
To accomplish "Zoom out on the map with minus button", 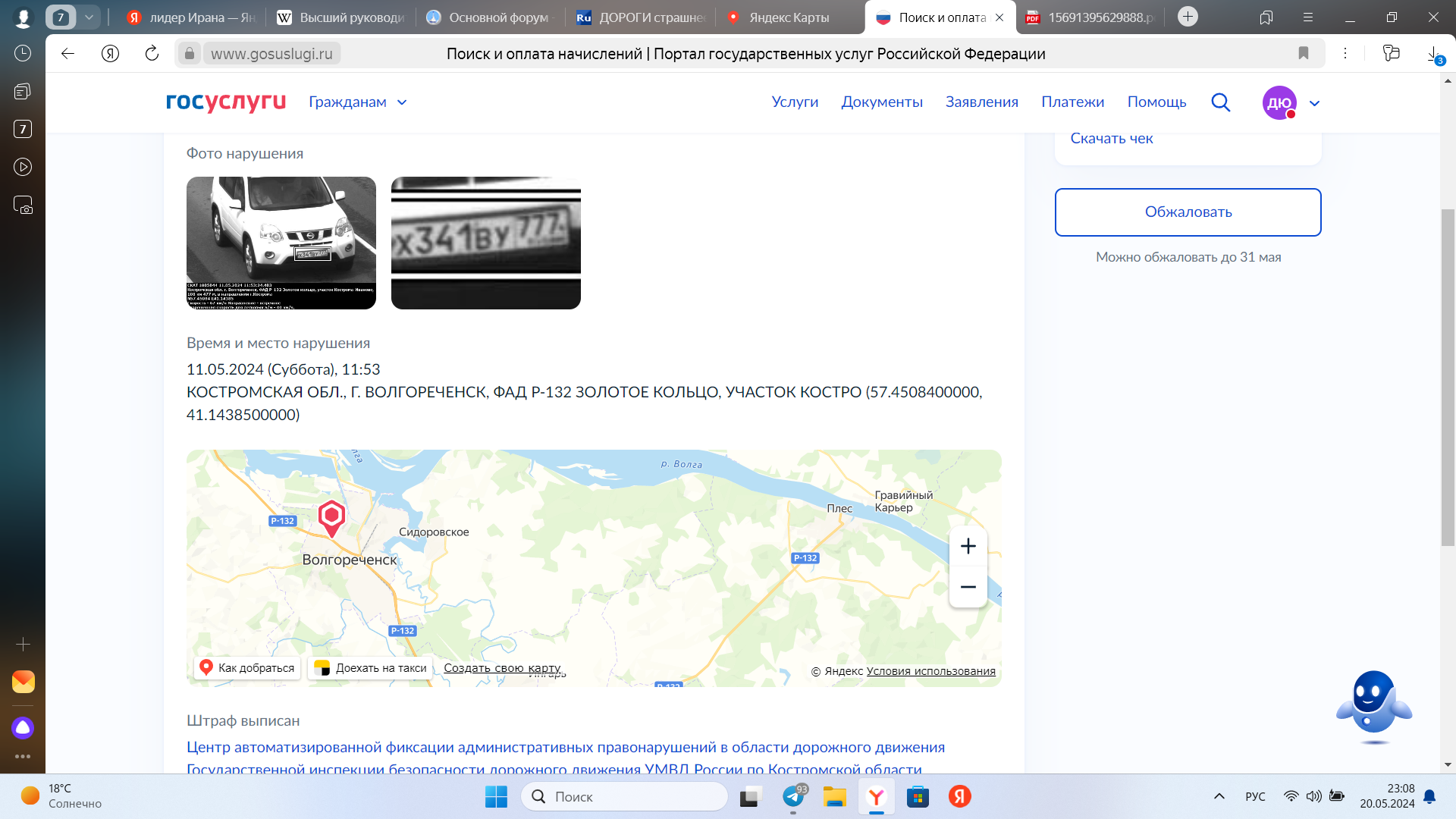I will tap(968, 587).
